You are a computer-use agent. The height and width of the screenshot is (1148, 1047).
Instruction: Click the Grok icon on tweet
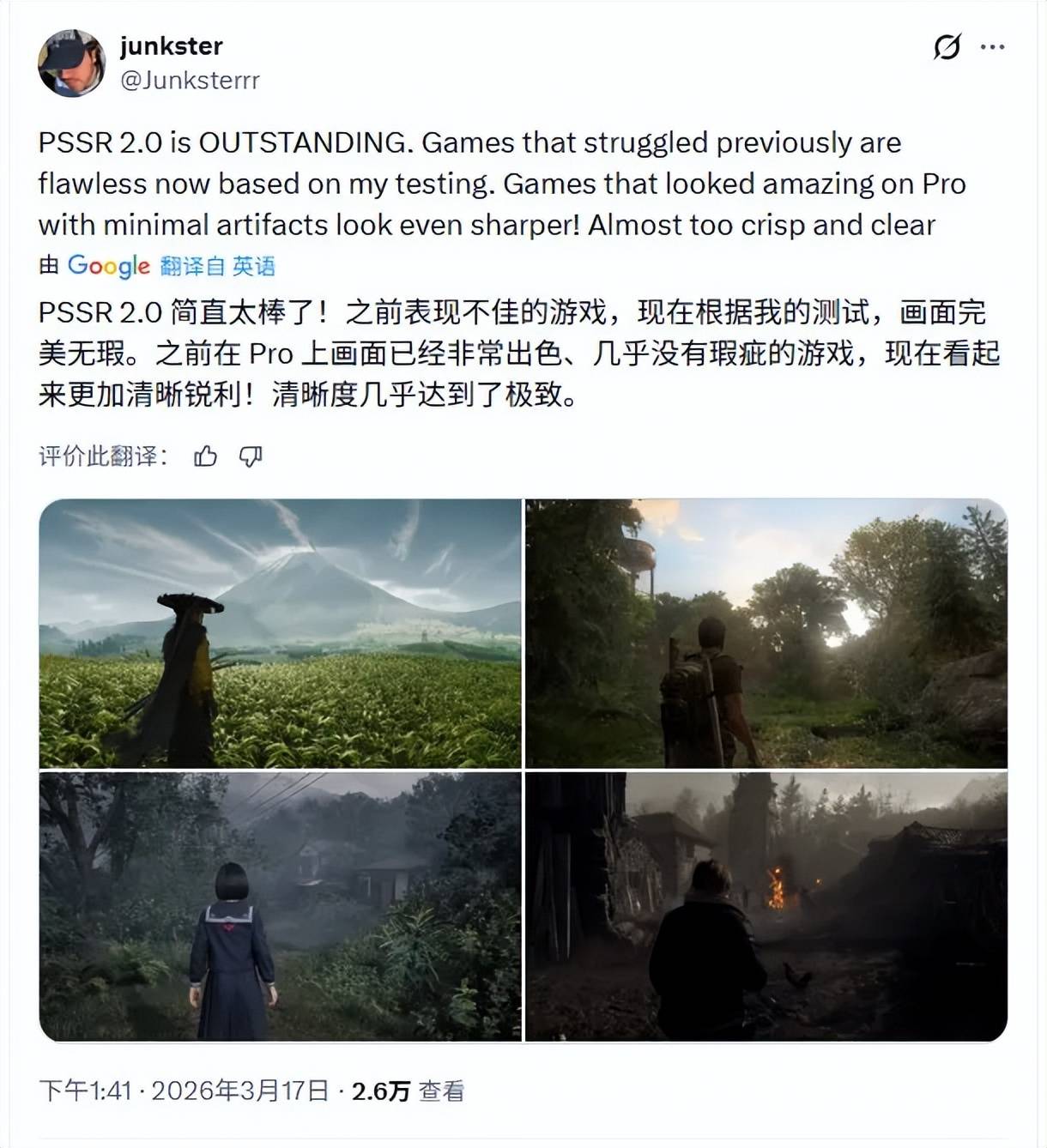point(947,46)
